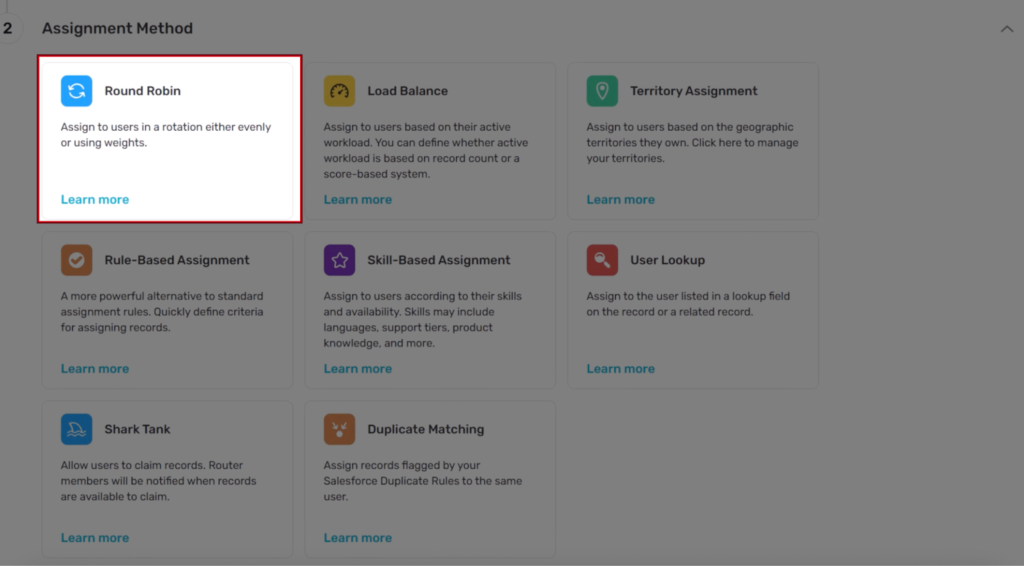Viewport: 1024px width, 566px height.
Task: Click the Territory Assignment map pin icon
Action: pyautogui.click(x=602, y=91)
